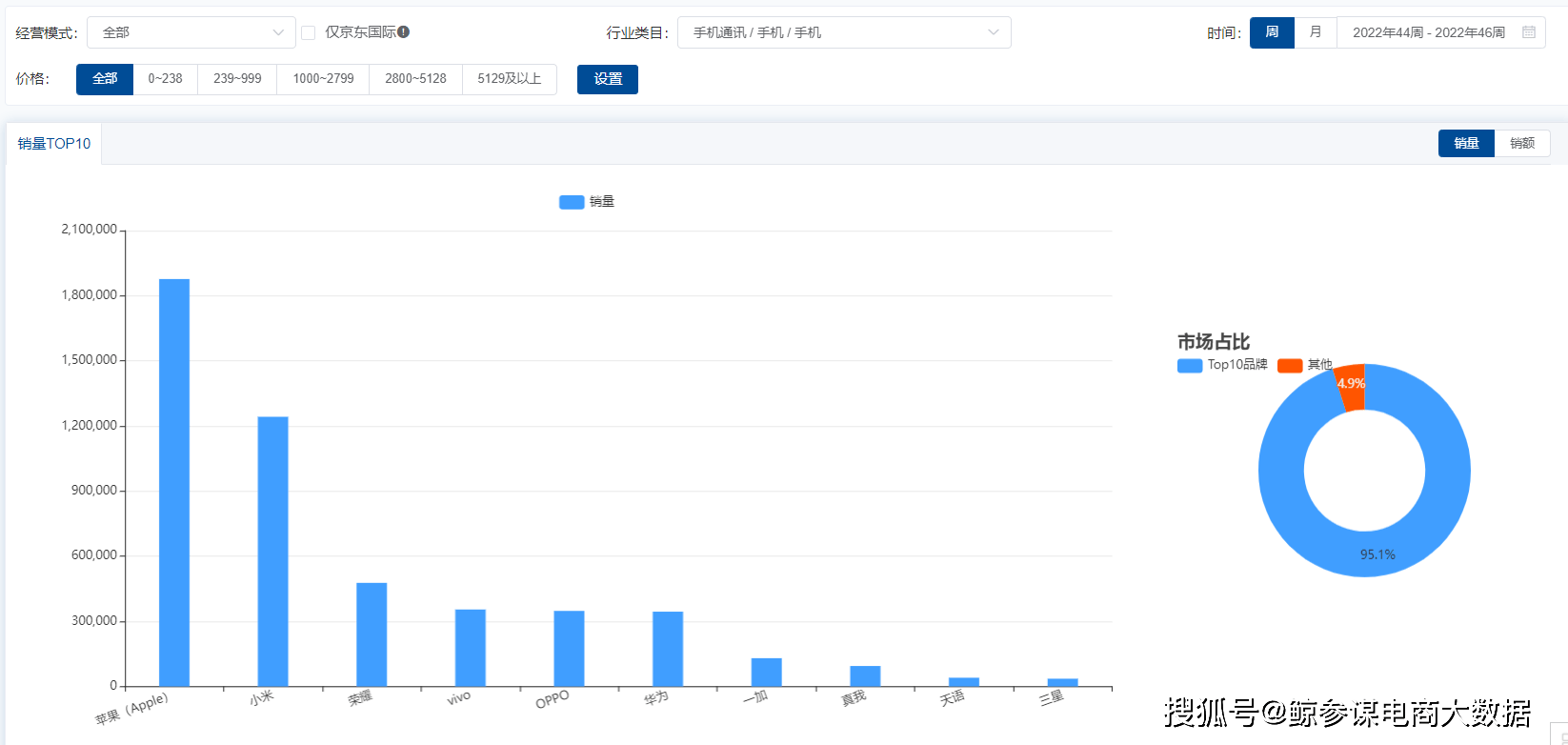This screenshot has width=1568, height=745.
Task: Click the 三星 sales bar
Action: click(x=1063, y=683)
